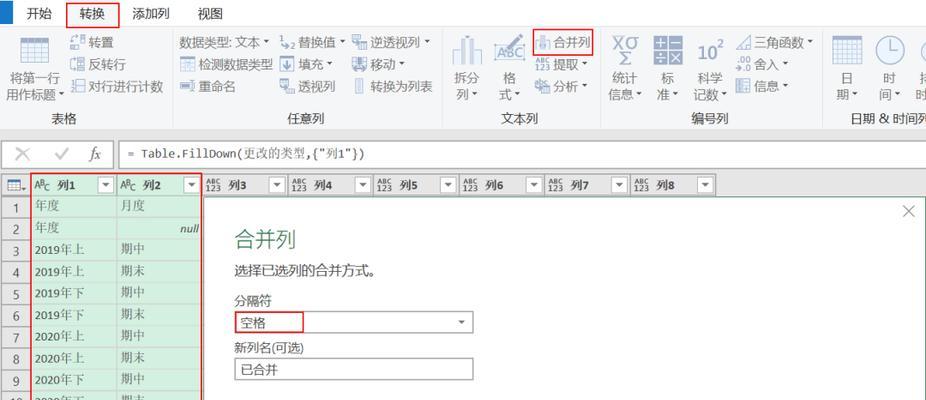
Task: Click Convert to List (转换为列表)
Action: (x=393, y=86)
